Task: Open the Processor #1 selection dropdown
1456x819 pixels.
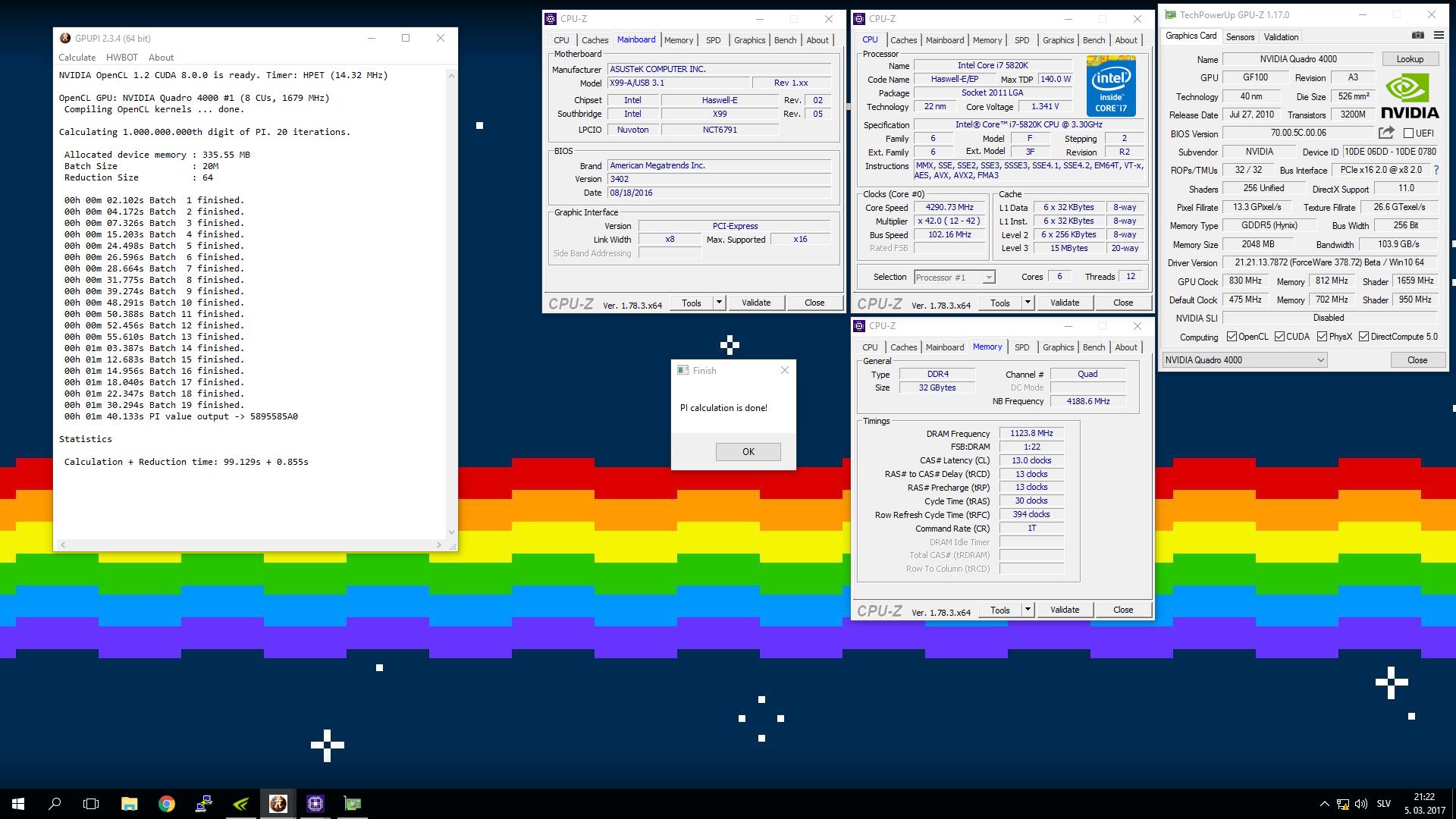Action: (955, 278)
